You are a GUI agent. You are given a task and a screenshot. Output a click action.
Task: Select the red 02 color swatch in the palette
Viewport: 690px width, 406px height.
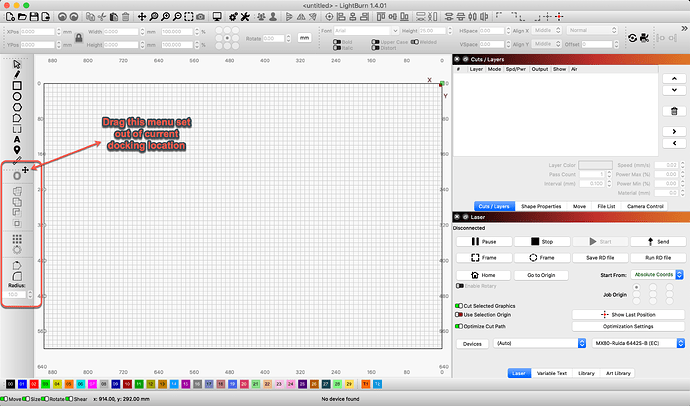[34, 384]
